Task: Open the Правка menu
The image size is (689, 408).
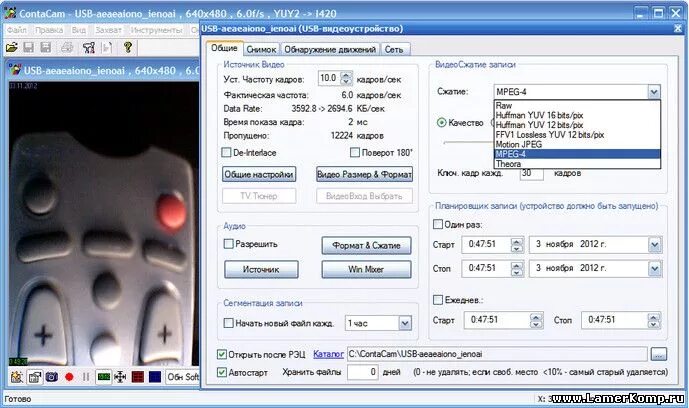Action: tap(49, 30)
